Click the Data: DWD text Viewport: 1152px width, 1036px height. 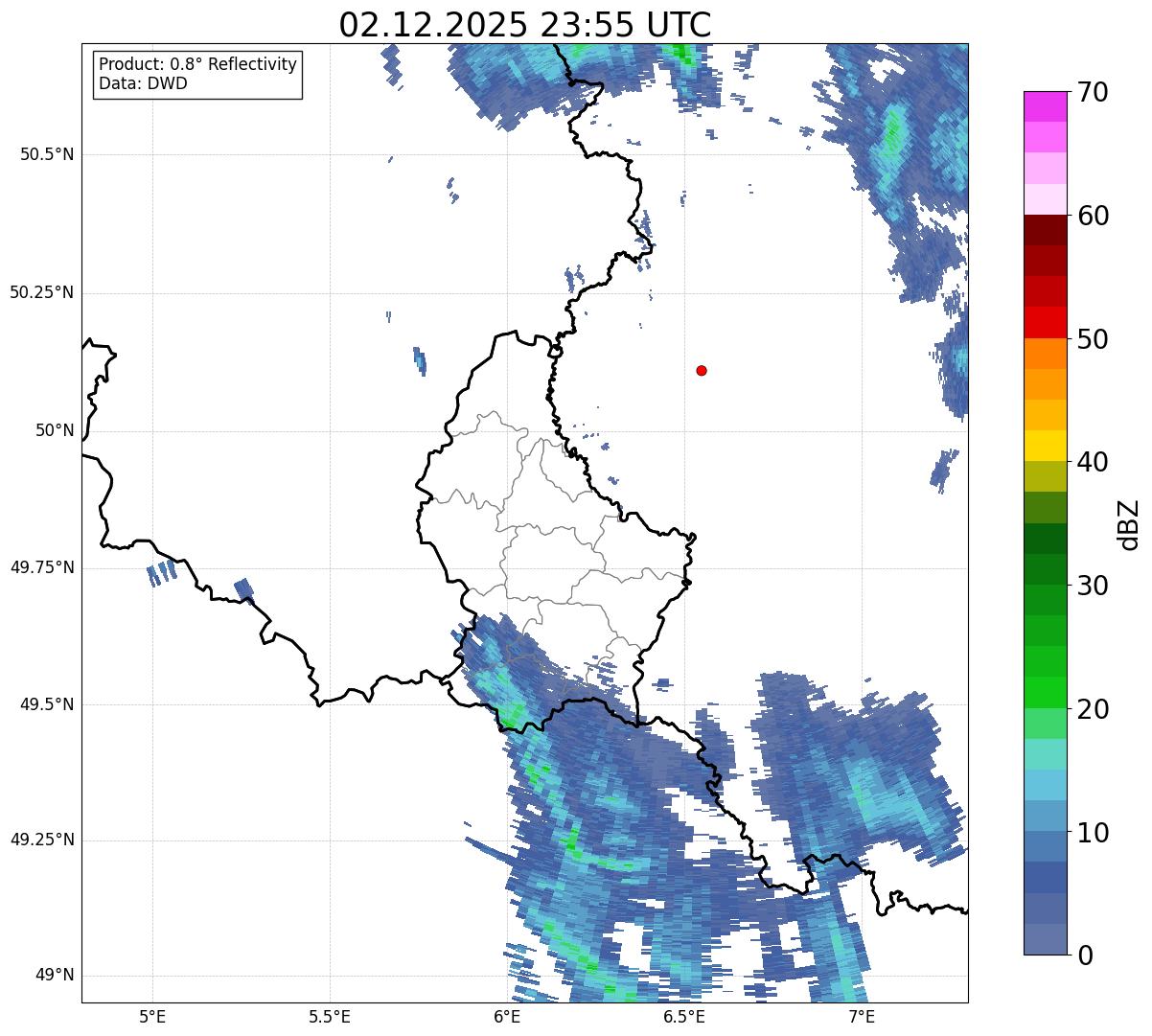(x=143, y=83)
